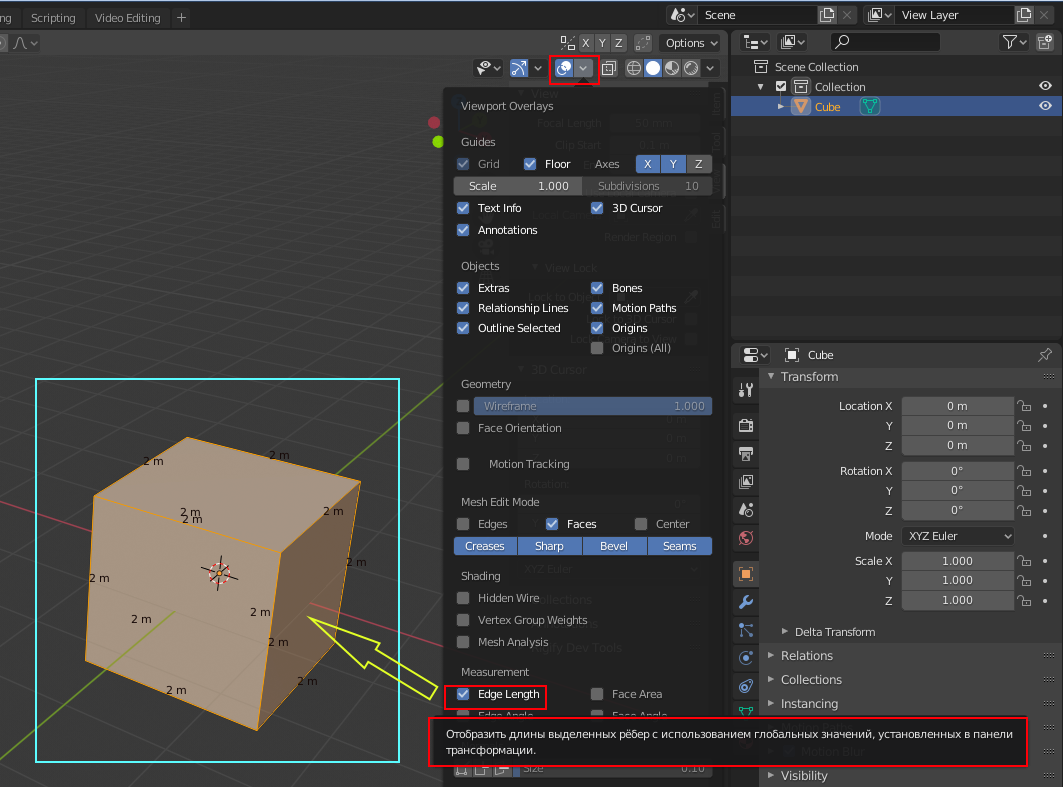The width and height of the screenshot is (1063, 787).
Task: Enable the Face Orientation overlay
Action: (x=463, y=428)
